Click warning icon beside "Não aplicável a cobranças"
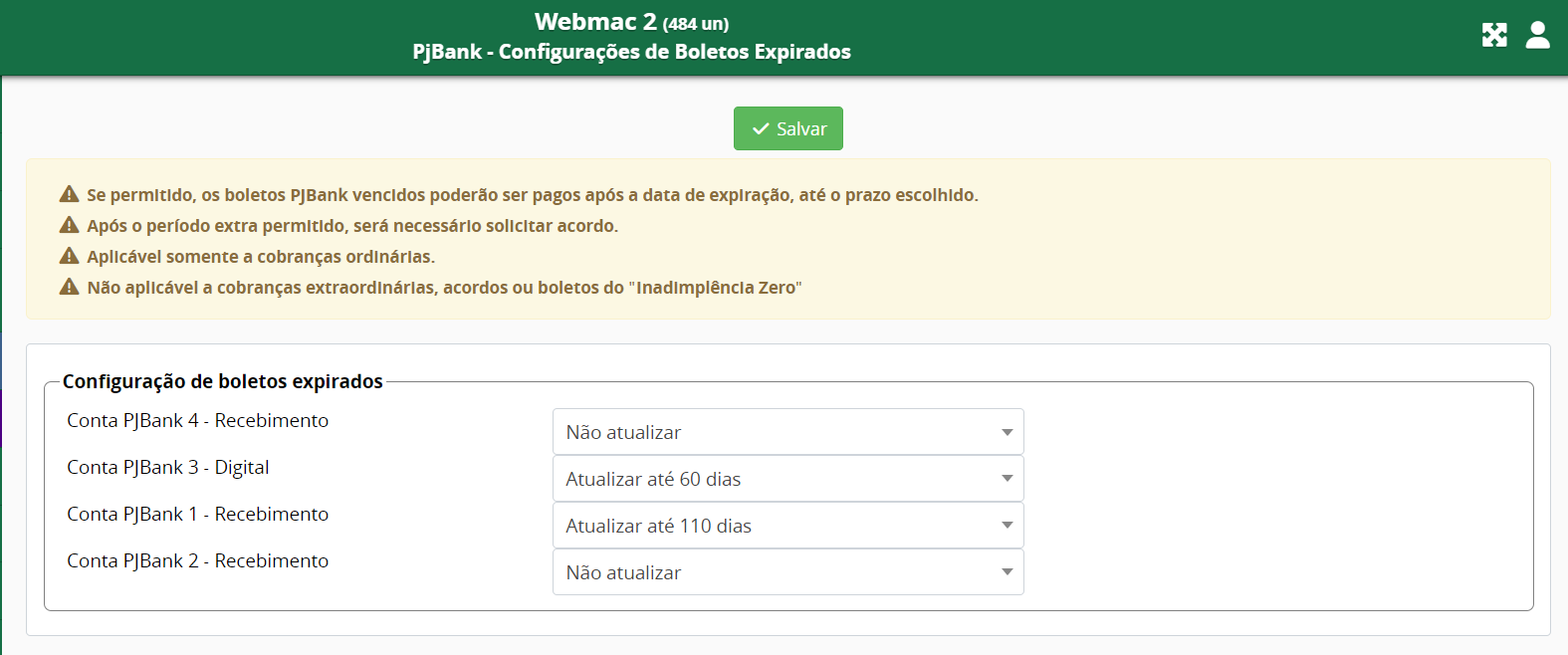Screen dimensions: 1568x655 point(69,287)
